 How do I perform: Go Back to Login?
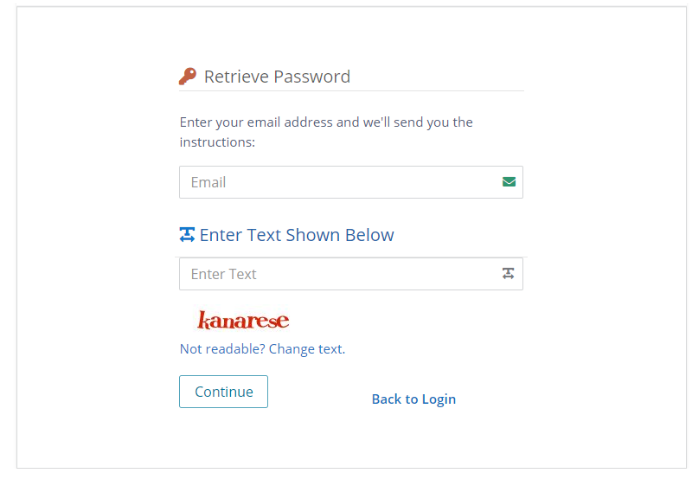[x=413, y=399]
